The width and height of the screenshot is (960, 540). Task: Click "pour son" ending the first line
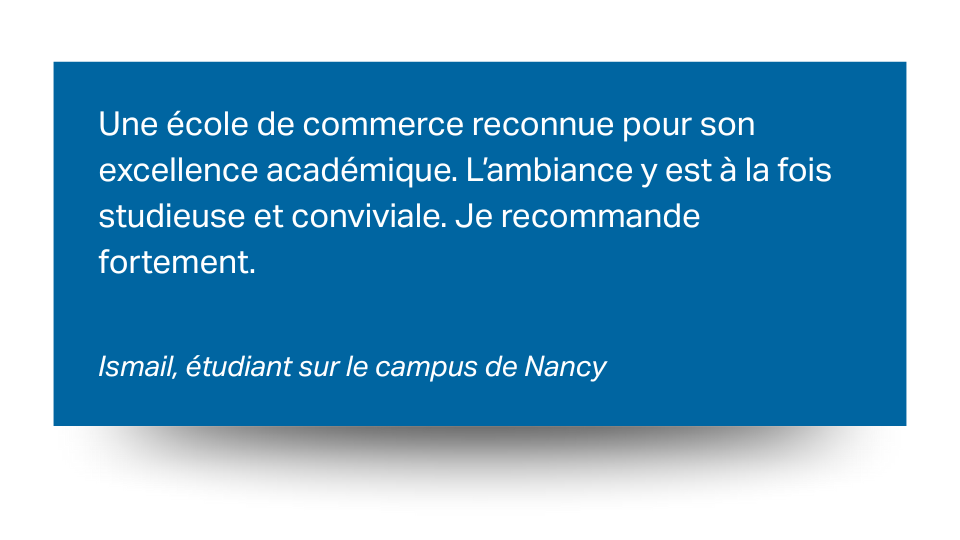[689, 126]
